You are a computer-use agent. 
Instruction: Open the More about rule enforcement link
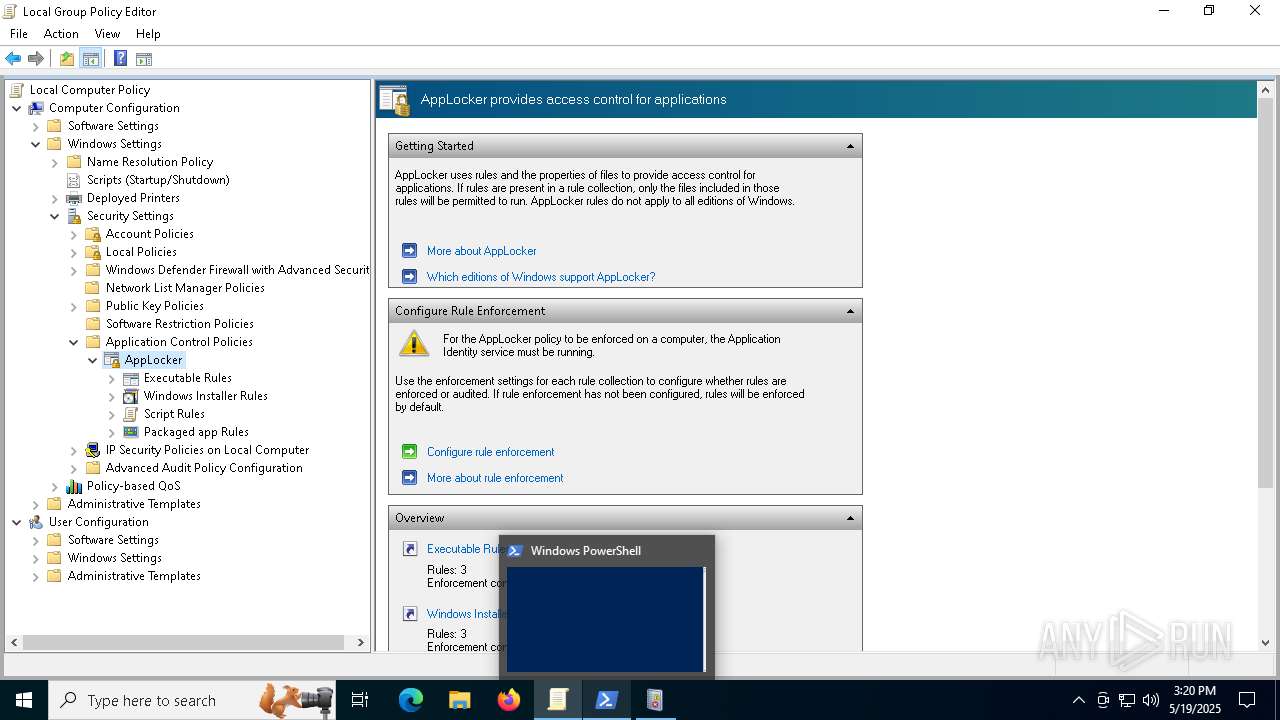(495, 478)
